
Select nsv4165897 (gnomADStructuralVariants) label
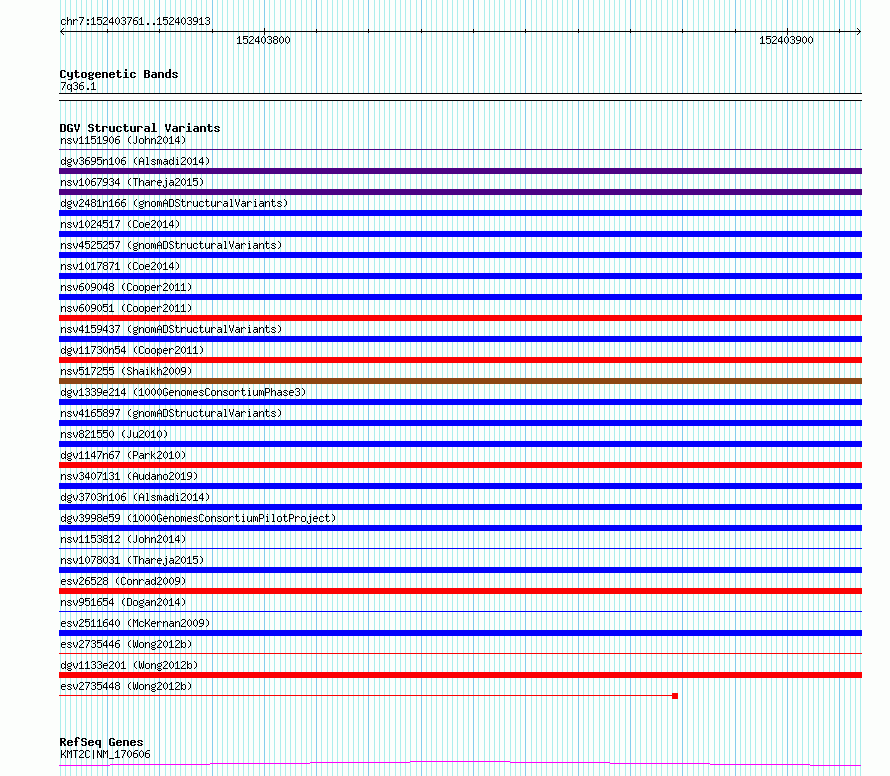(171, 413)
